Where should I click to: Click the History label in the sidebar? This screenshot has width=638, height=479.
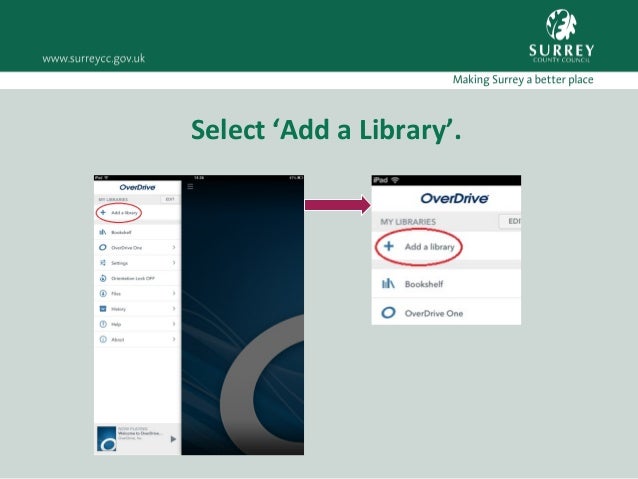point(118,309)
